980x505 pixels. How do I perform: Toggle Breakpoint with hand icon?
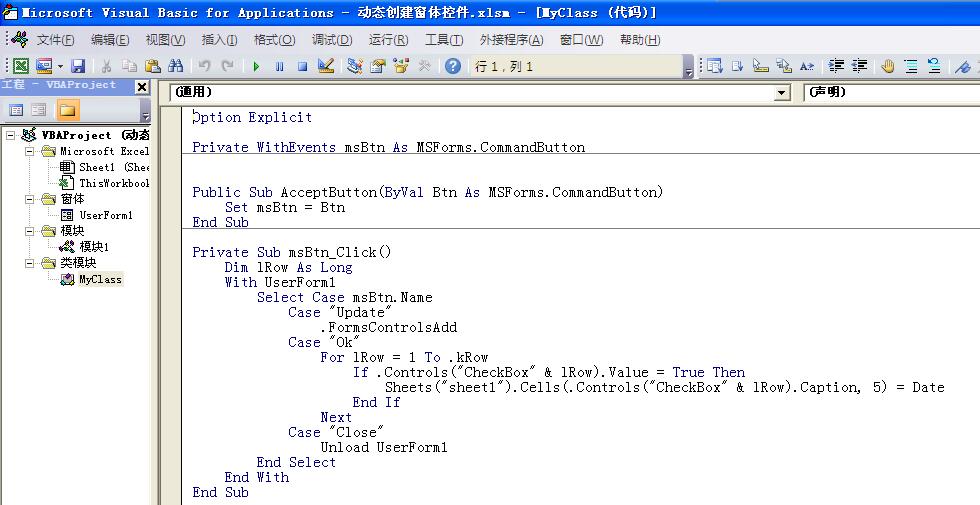[888, 66]
